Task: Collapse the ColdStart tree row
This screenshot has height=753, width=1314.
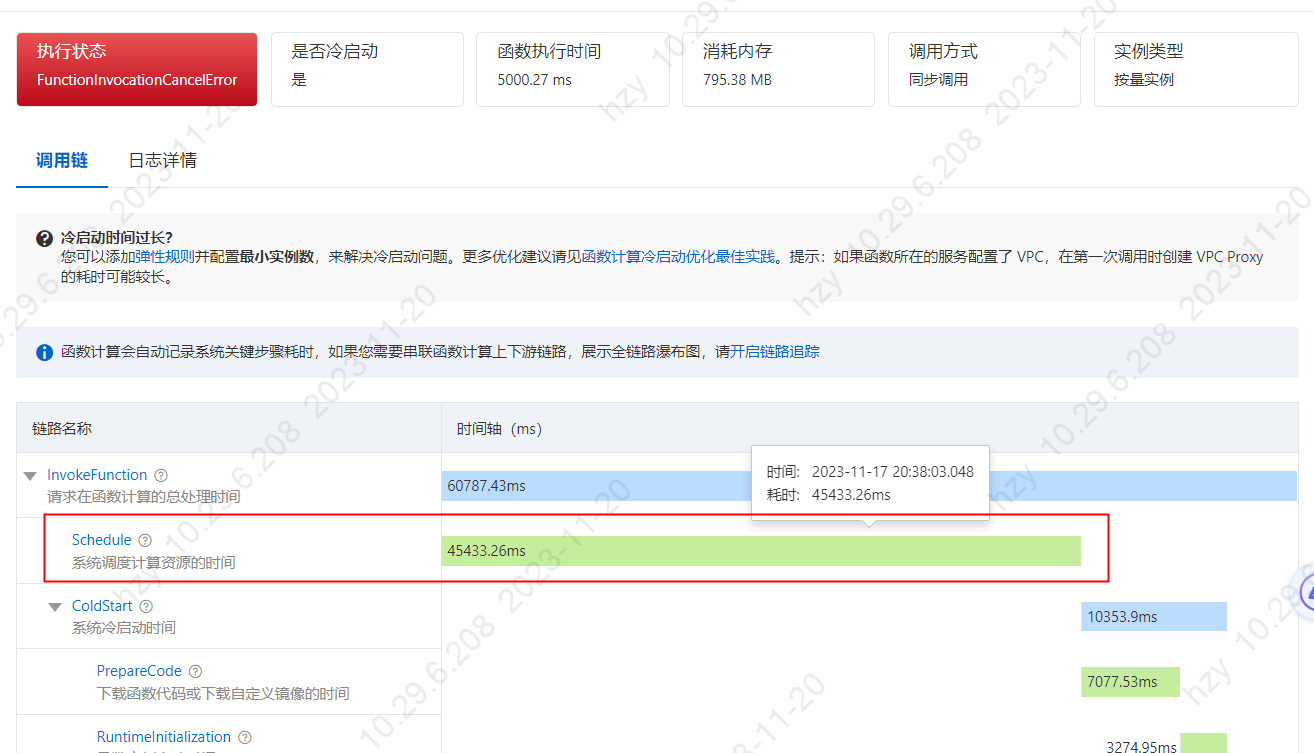Action: coord(55,607)
